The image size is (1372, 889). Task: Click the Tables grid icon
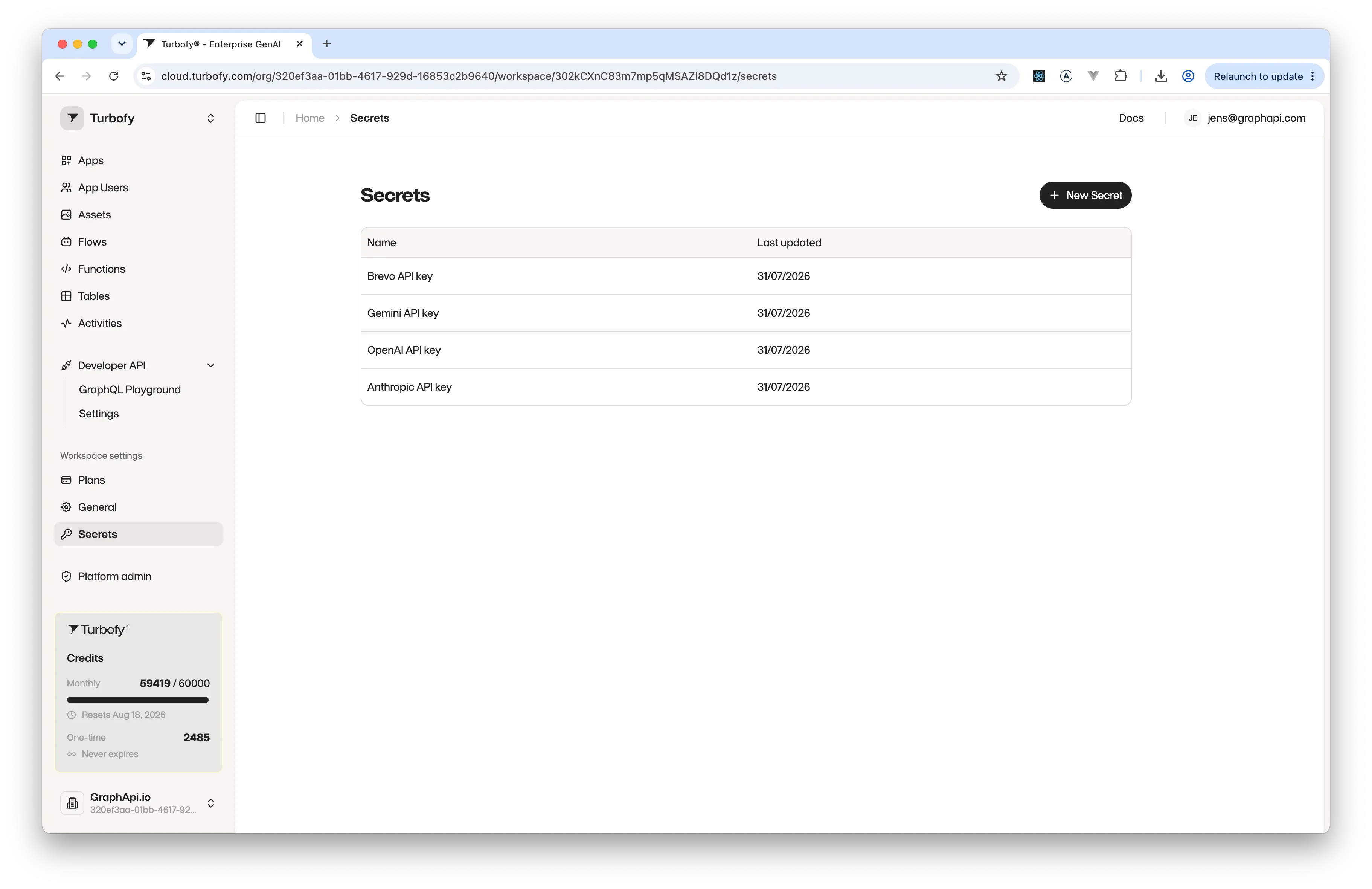66,296
